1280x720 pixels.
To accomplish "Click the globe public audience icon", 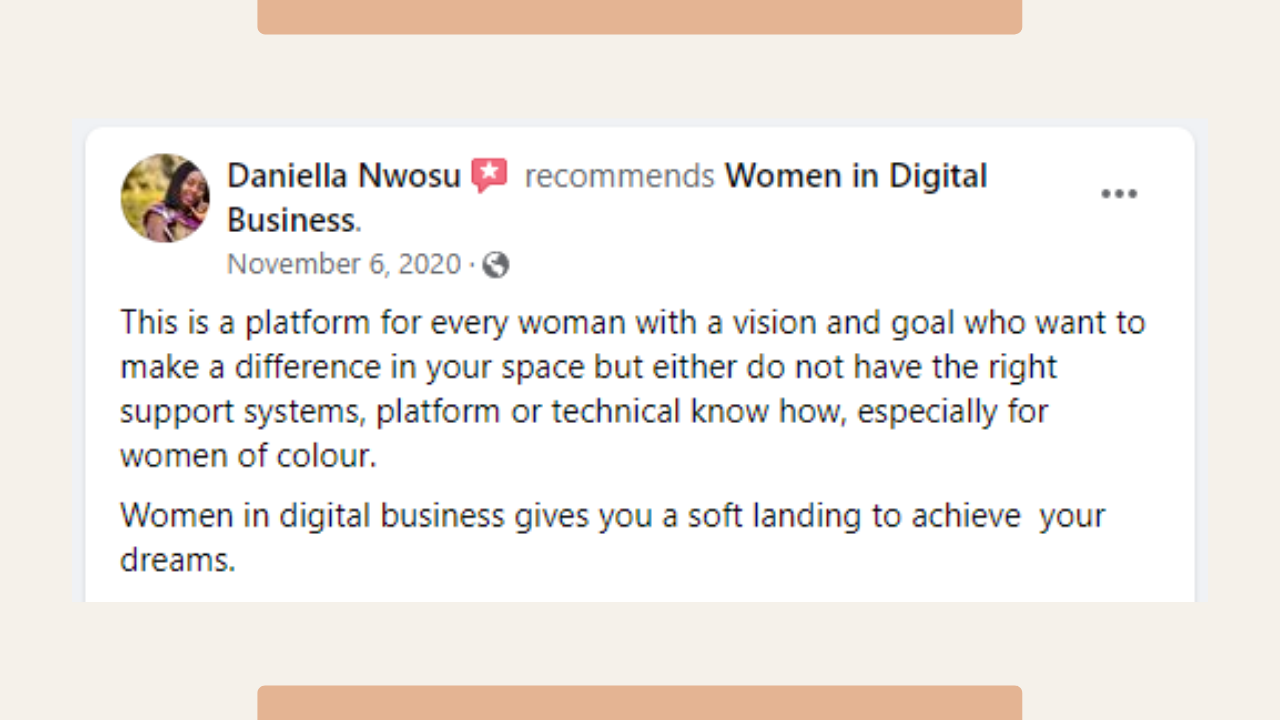I will click(495, 265).
